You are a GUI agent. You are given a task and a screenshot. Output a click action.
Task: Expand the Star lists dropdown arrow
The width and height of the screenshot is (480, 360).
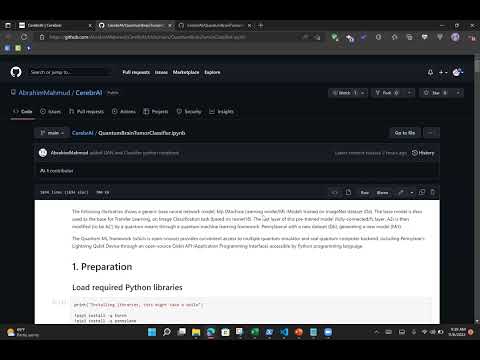[458, 93]
